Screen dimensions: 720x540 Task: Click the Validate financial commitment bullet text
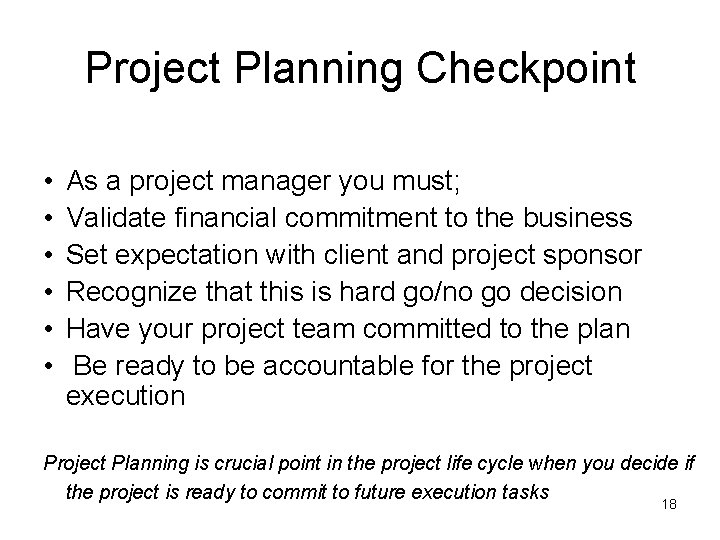[349, 217]
